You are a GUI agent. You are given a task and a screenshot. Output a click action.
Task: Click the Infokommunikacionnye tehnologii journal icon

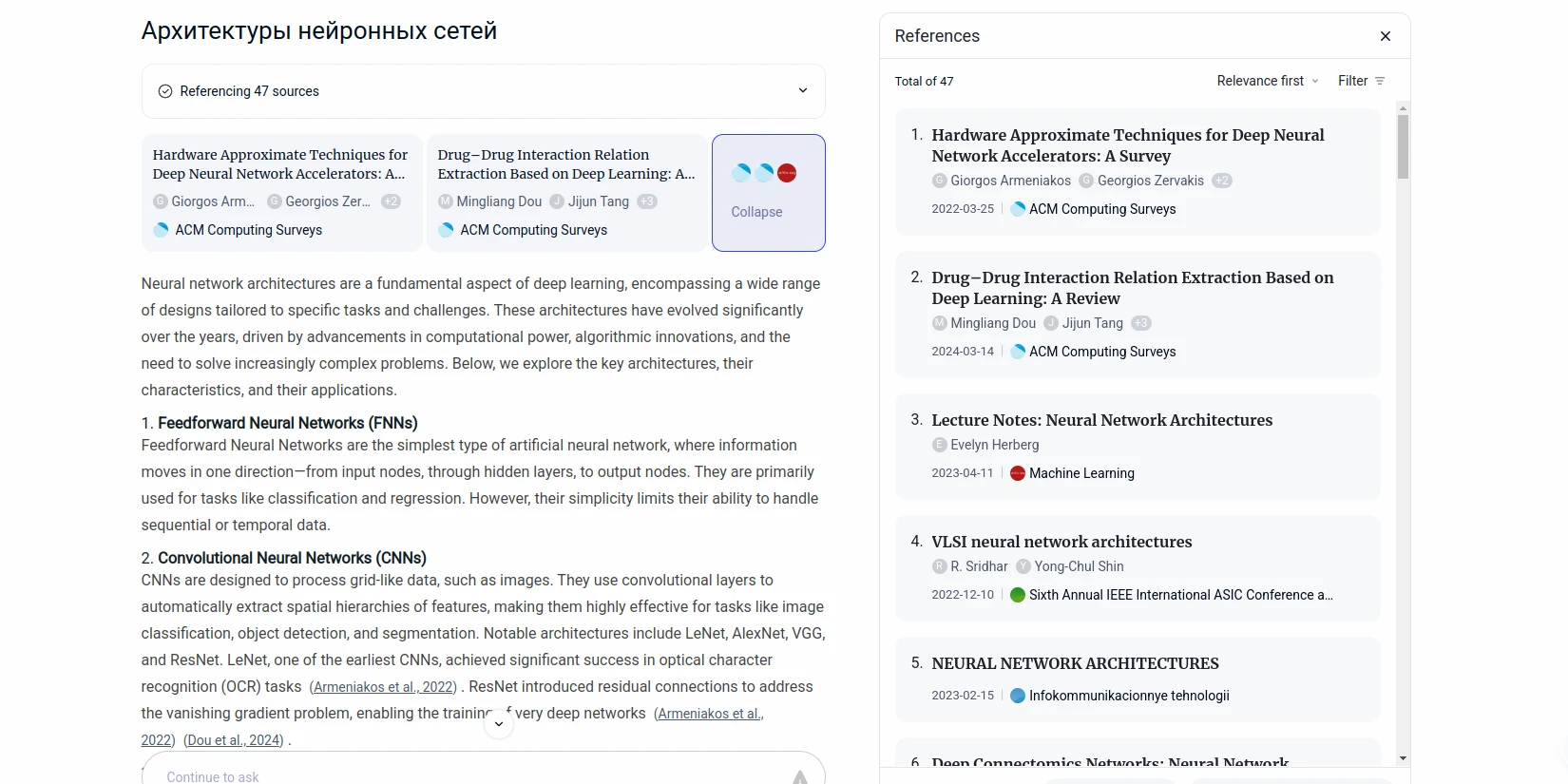tap(1018, 696)
